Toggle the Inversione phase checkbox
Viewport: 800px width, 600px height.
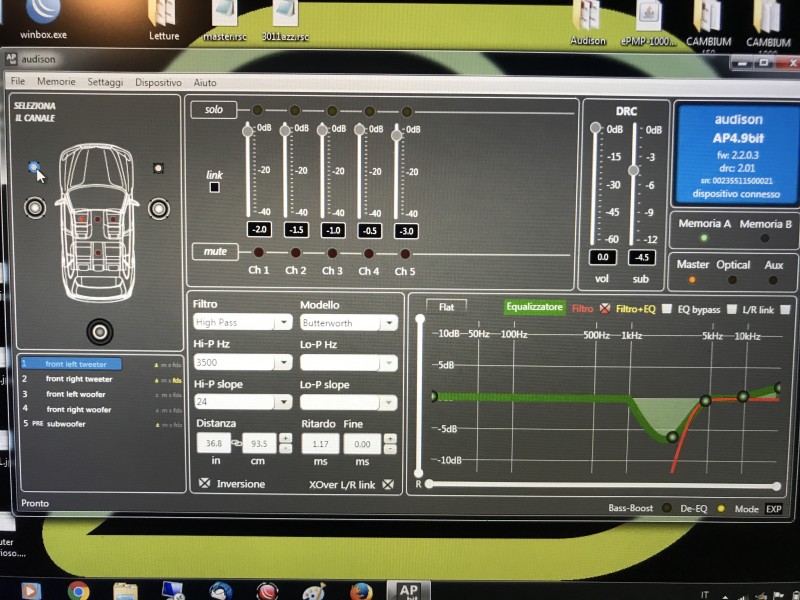(x=204, y=483)
